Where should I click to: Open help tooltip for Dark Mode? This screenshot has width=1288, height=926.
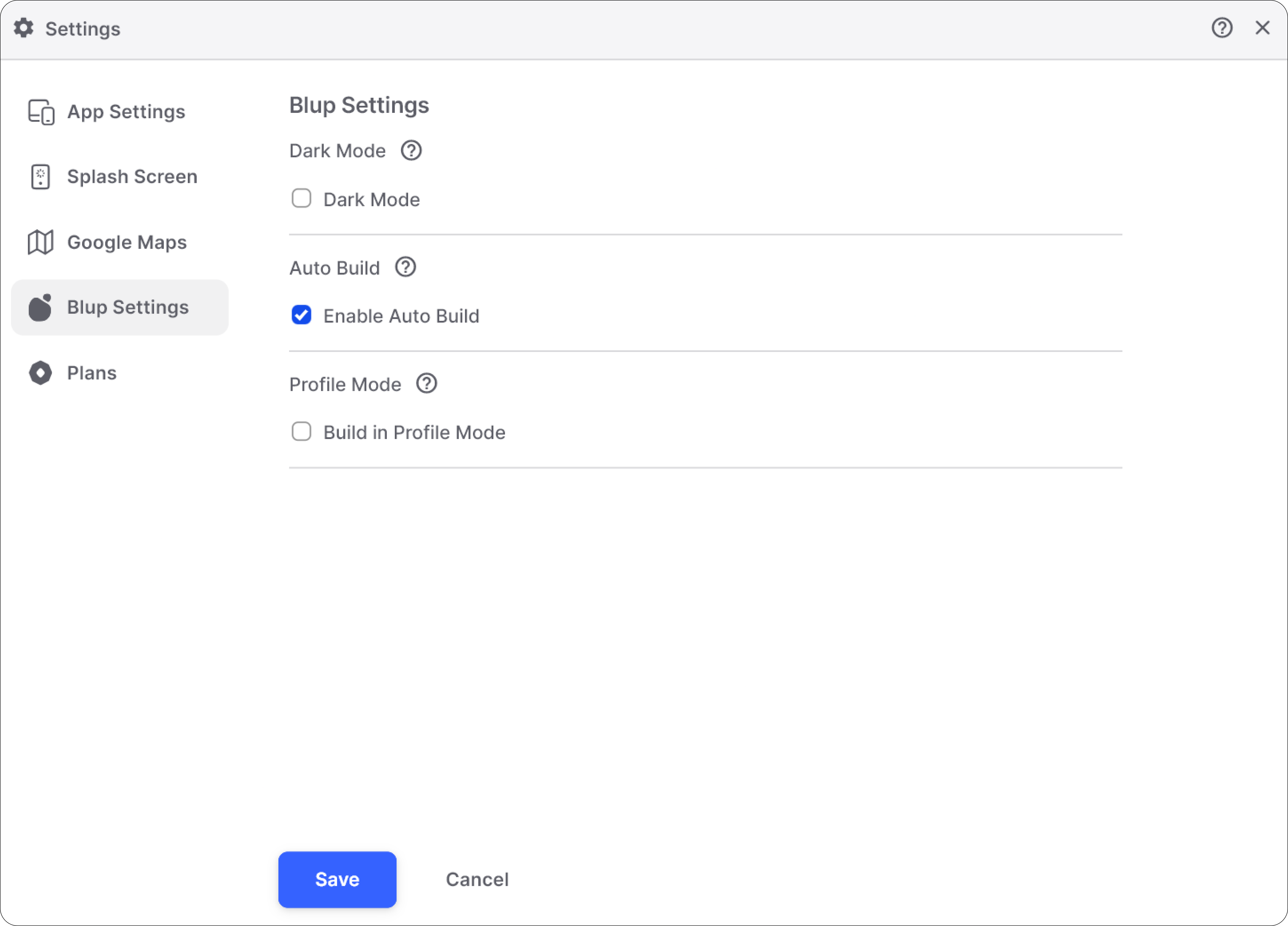pos(411,150)
